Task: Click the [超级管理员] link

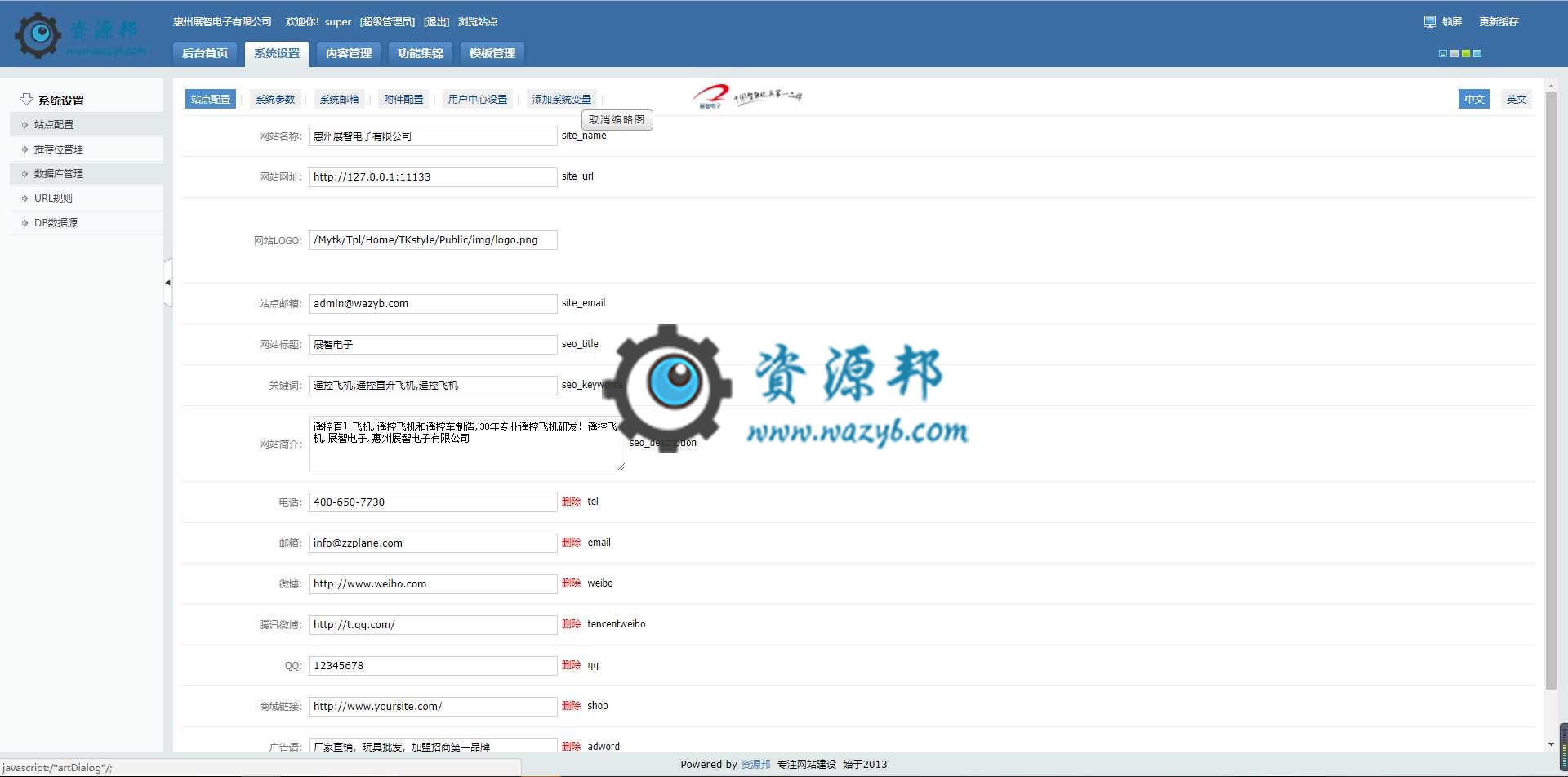Action: (x=387, y=22)
